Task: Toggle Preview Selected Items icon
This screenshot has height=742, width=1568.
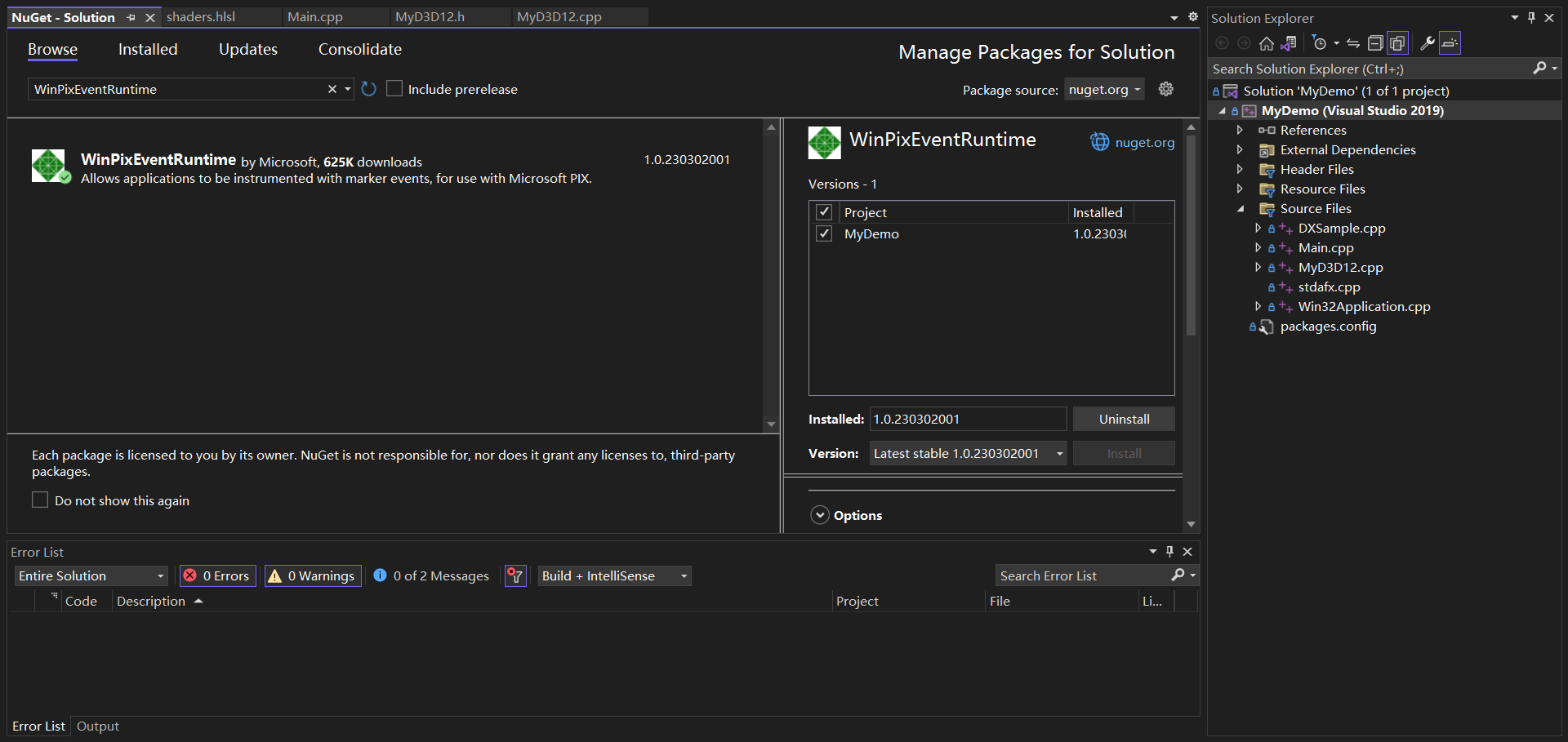Action: click(x=1450, y=43)
